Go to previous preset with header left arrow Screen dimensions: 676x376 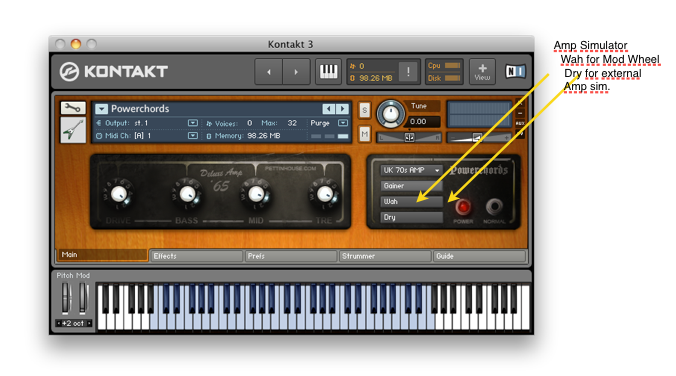click(x=269, y=72)
